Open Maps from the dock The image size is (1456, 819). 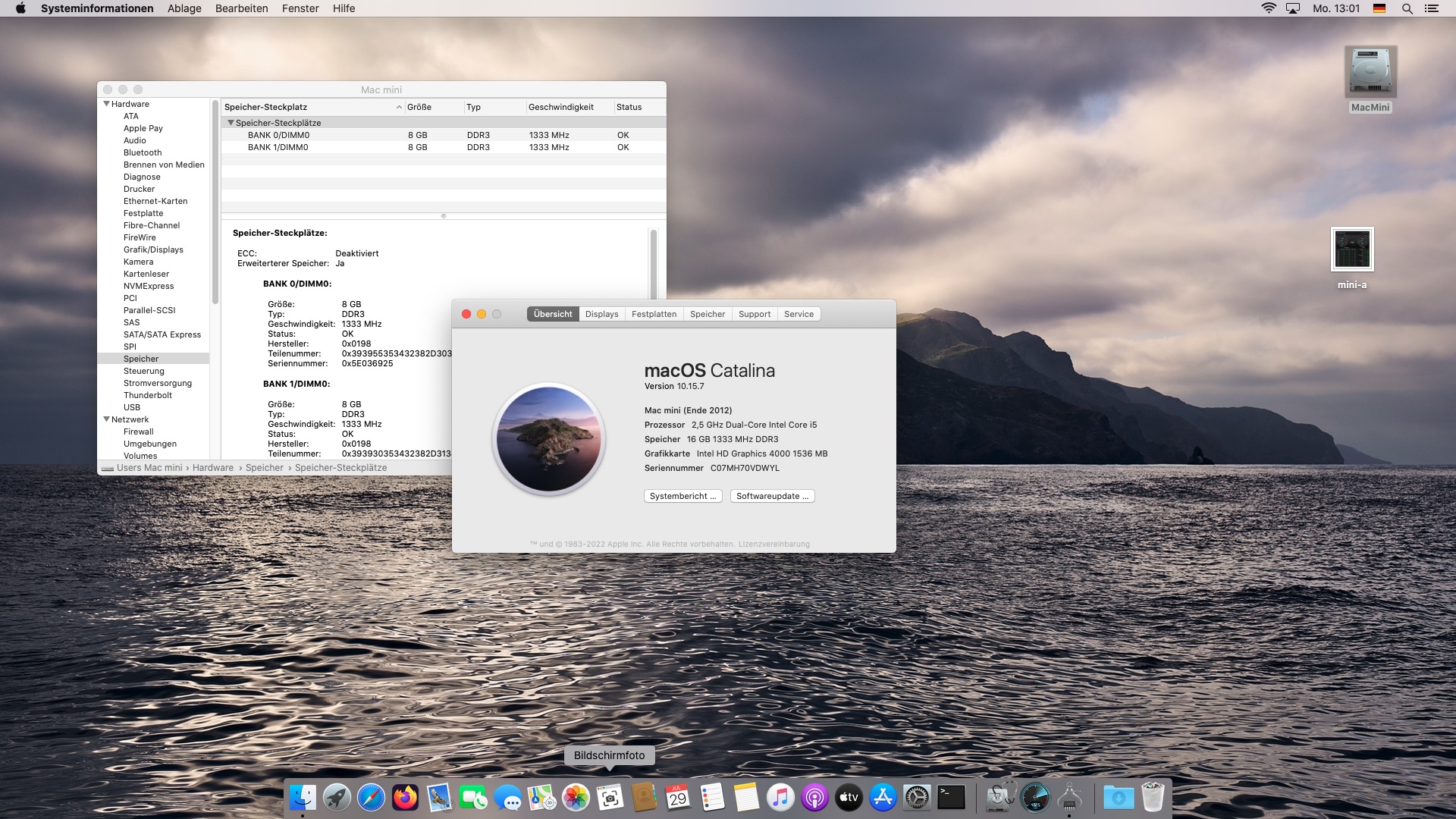[541, 797]
